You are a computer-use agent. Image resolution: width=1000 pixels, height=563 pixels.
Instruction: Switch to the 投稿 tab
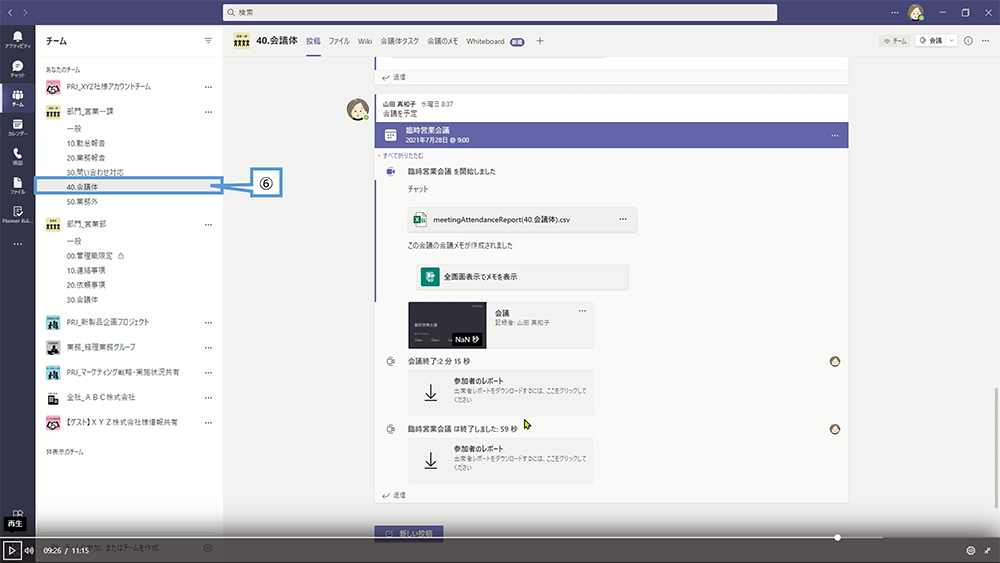313,41
